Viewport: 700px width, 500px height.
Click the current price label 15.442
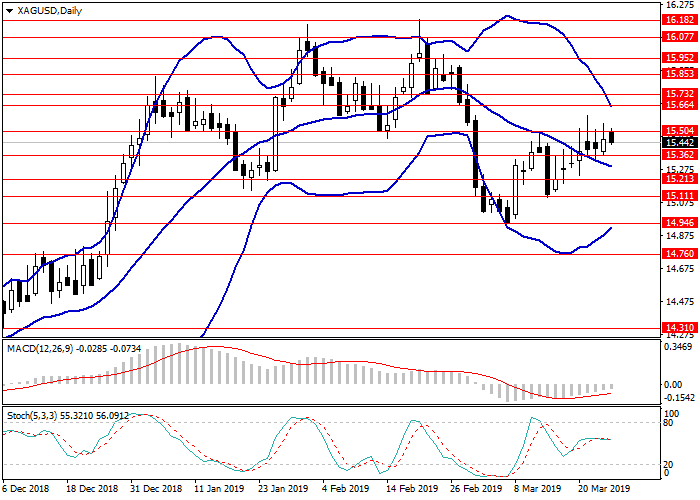[x=679, y=143]
